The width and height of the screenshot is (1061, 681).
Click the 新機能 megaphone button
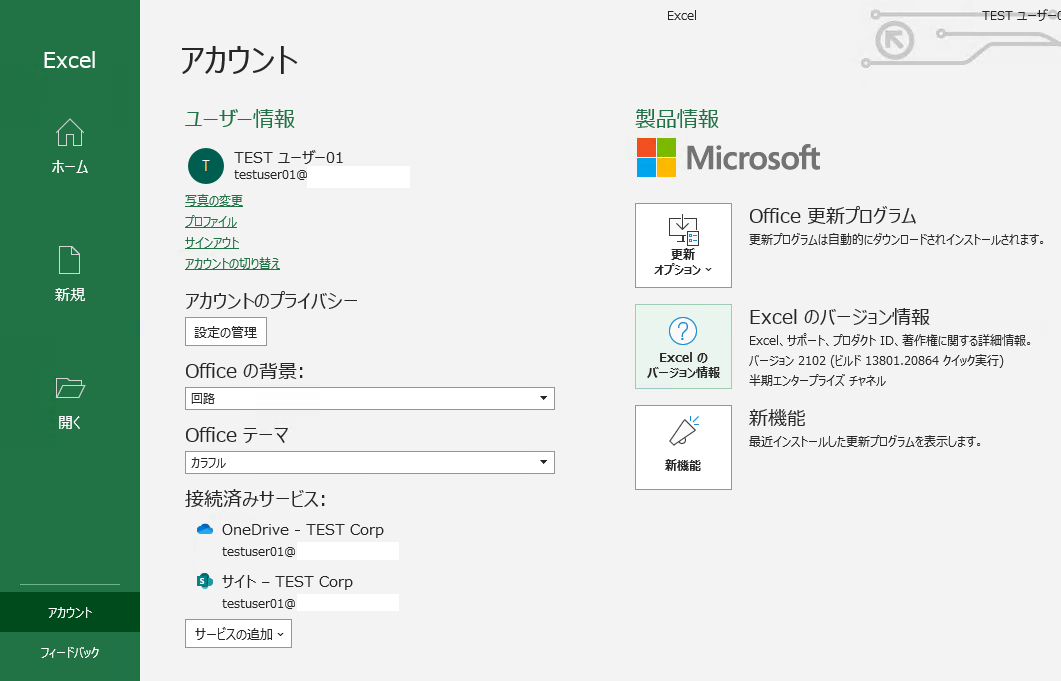pyautogui.click(x=683, y=447)
